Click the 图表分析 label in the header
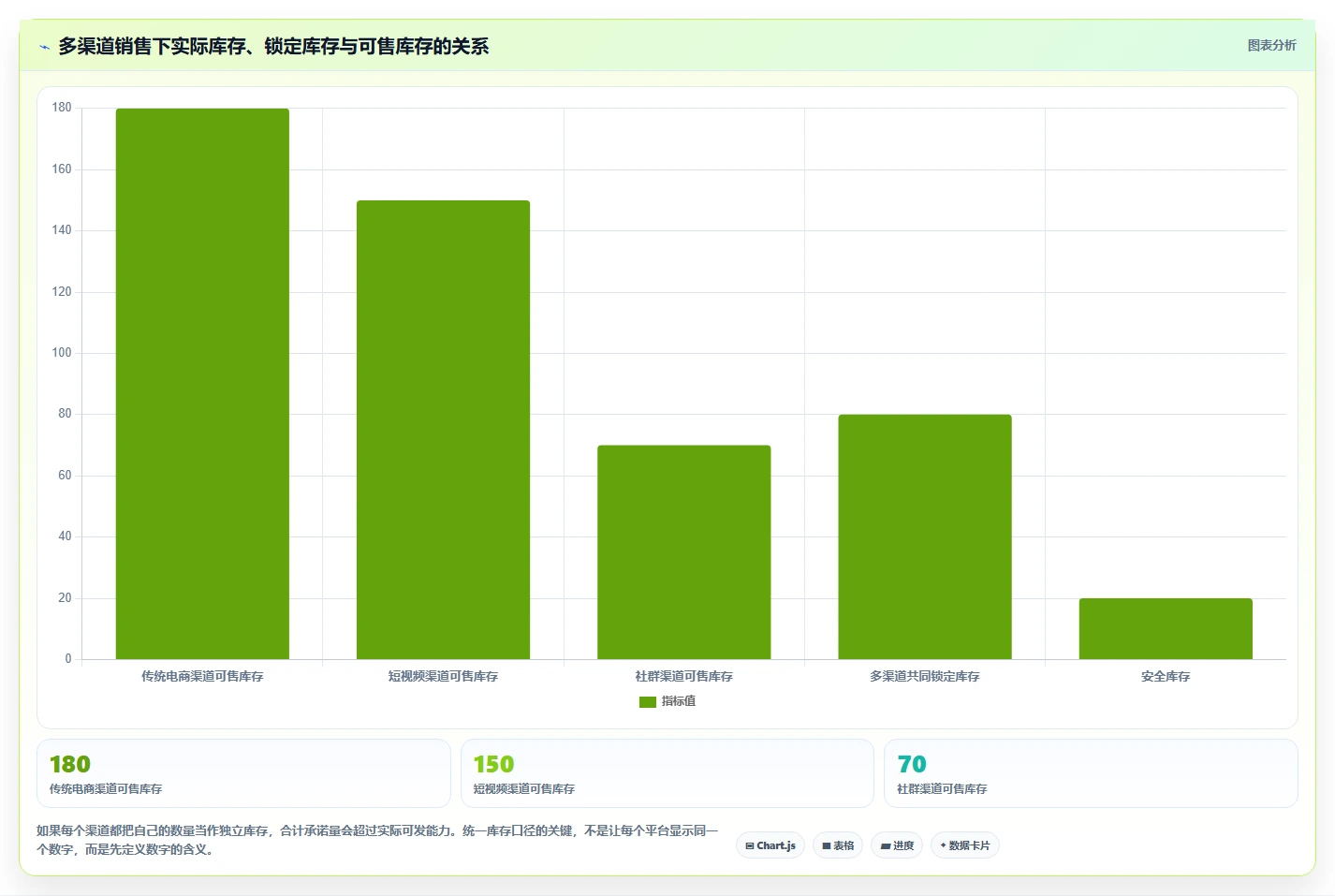This screenshot has height=896, width=1335. [x=1271, y=45]
